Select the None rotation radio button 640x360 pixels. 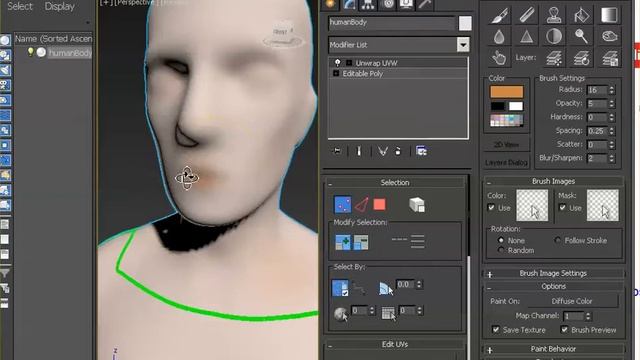tap(501, 240)
